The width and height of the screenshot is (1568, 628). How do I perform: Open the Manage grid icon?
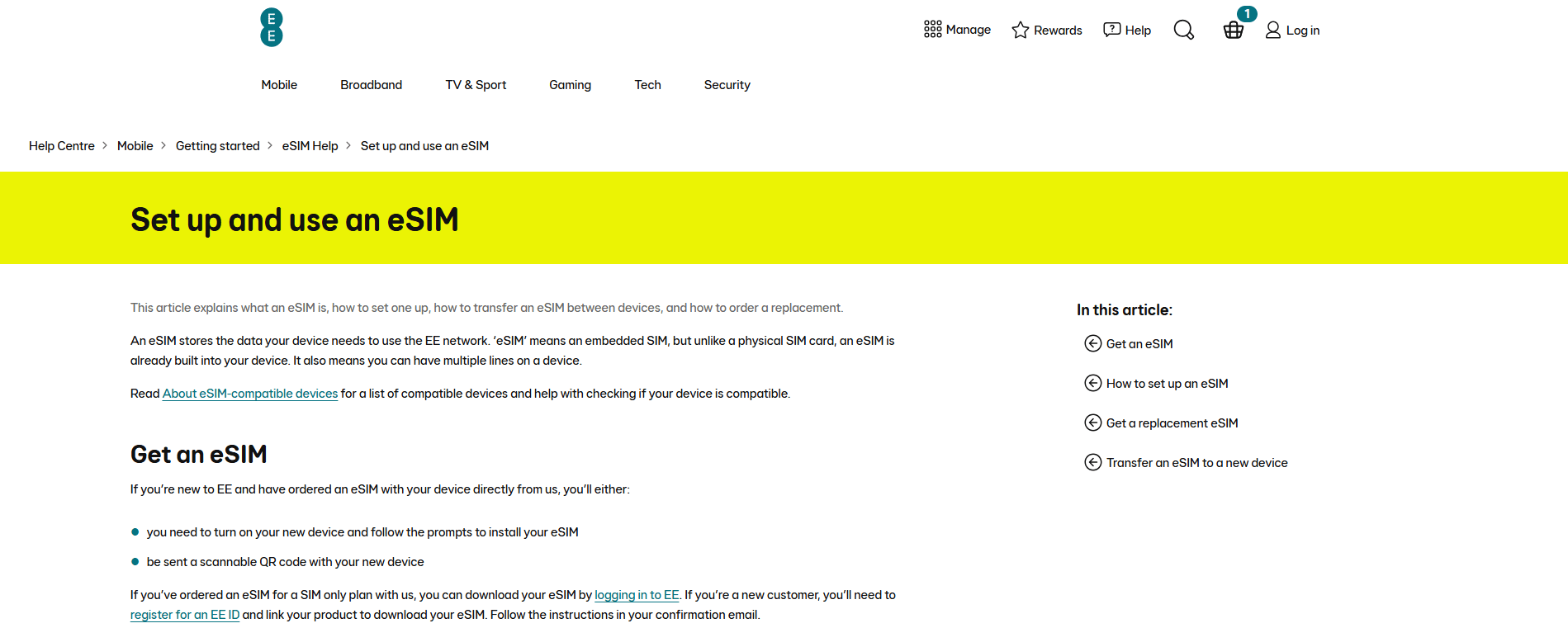[932, 30]
